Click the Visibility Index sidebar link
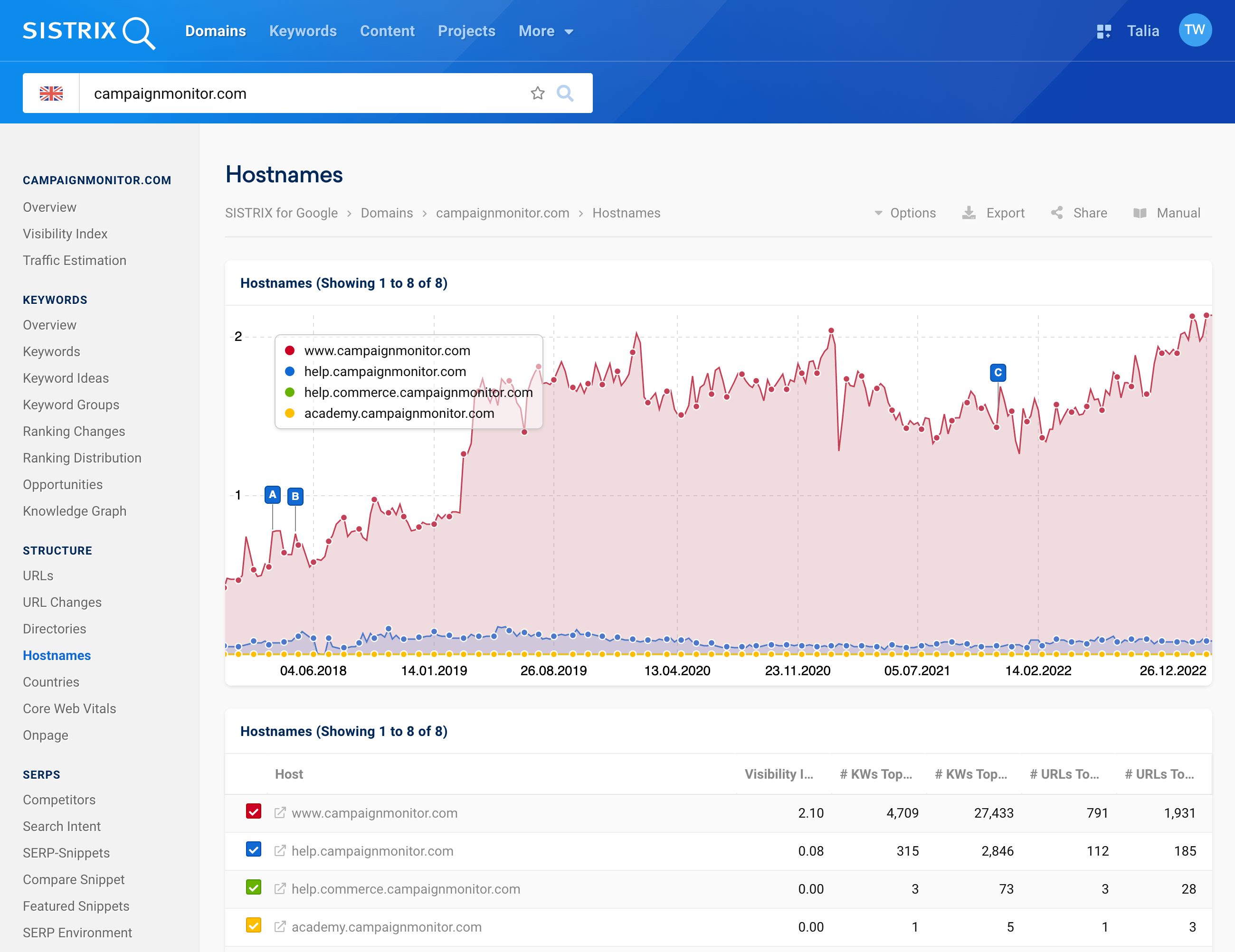 pyautogui.click(x=64, y=233)
